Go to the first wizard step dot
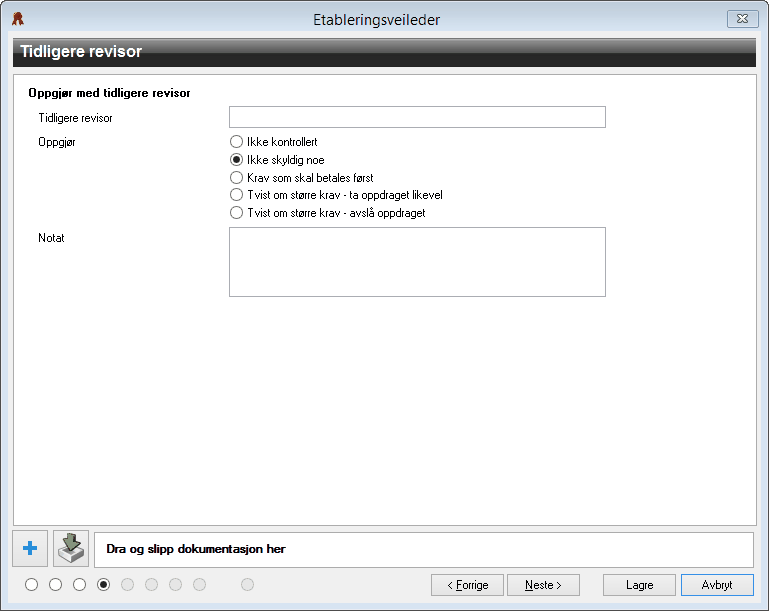769x611 pixels. 31,585
